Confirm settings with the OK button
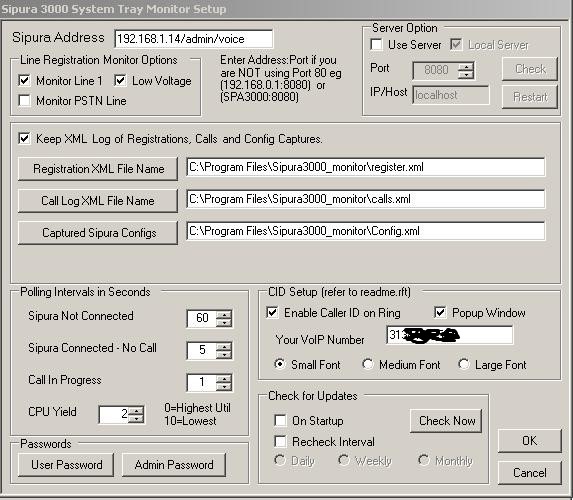This screenshot has height=500, width=573. (530, 441)
